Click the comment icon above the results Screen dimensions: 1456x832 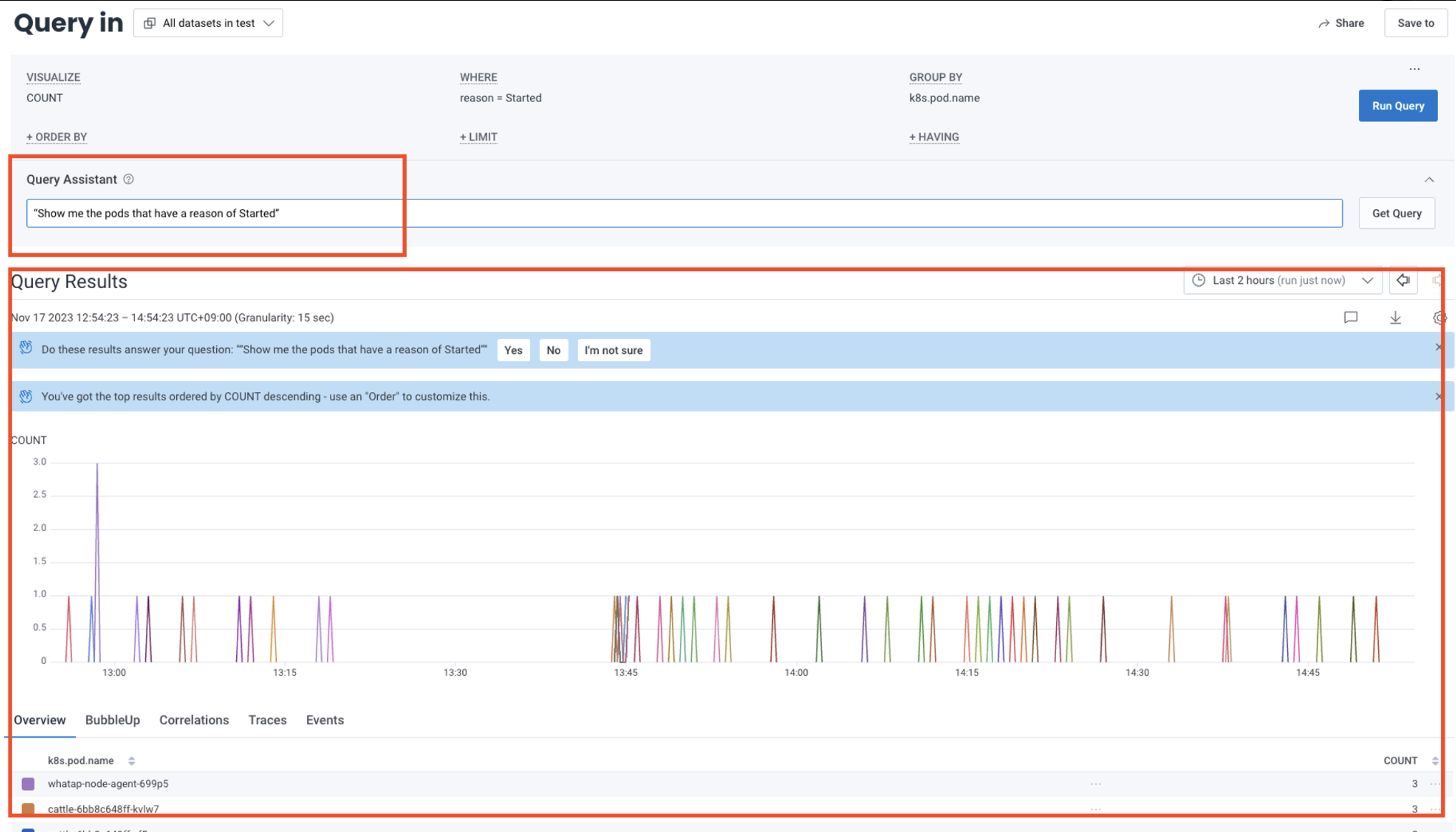(x=1350, y=318)
